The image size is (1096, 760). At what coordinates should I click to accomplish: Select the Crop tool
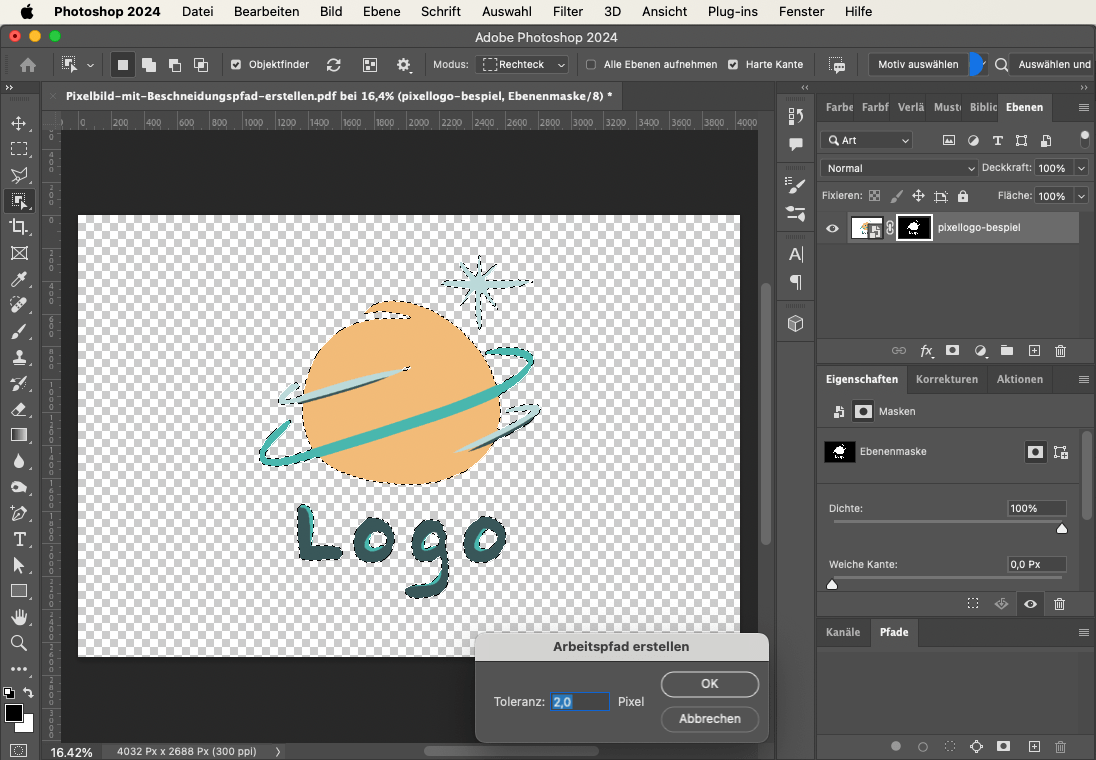click(x=19, y=227)
